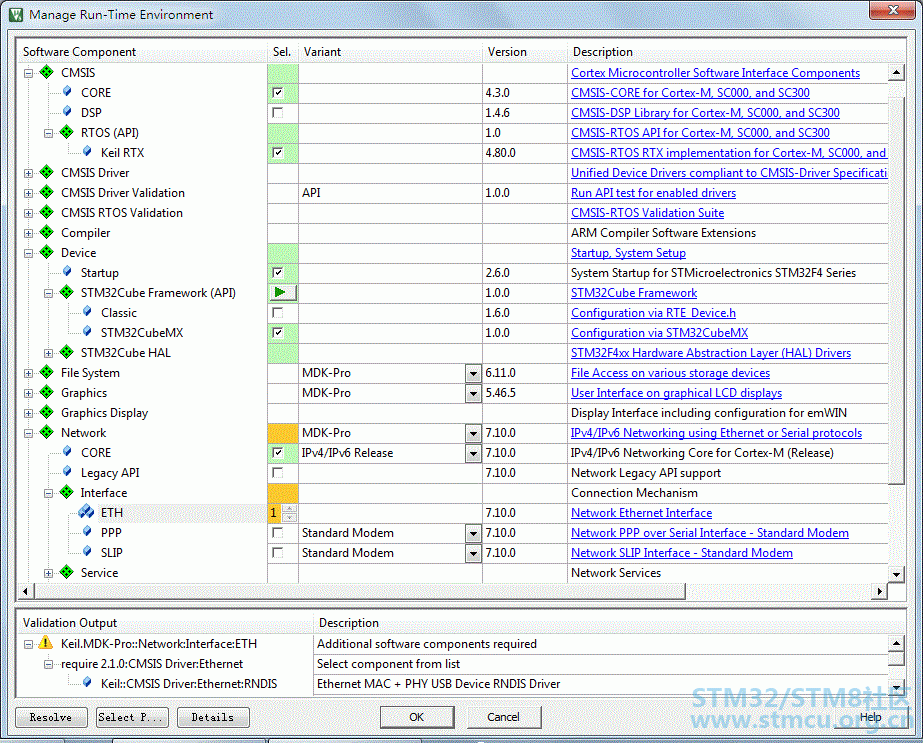Expand the STM32Cube HAL node

coord(48,354)
